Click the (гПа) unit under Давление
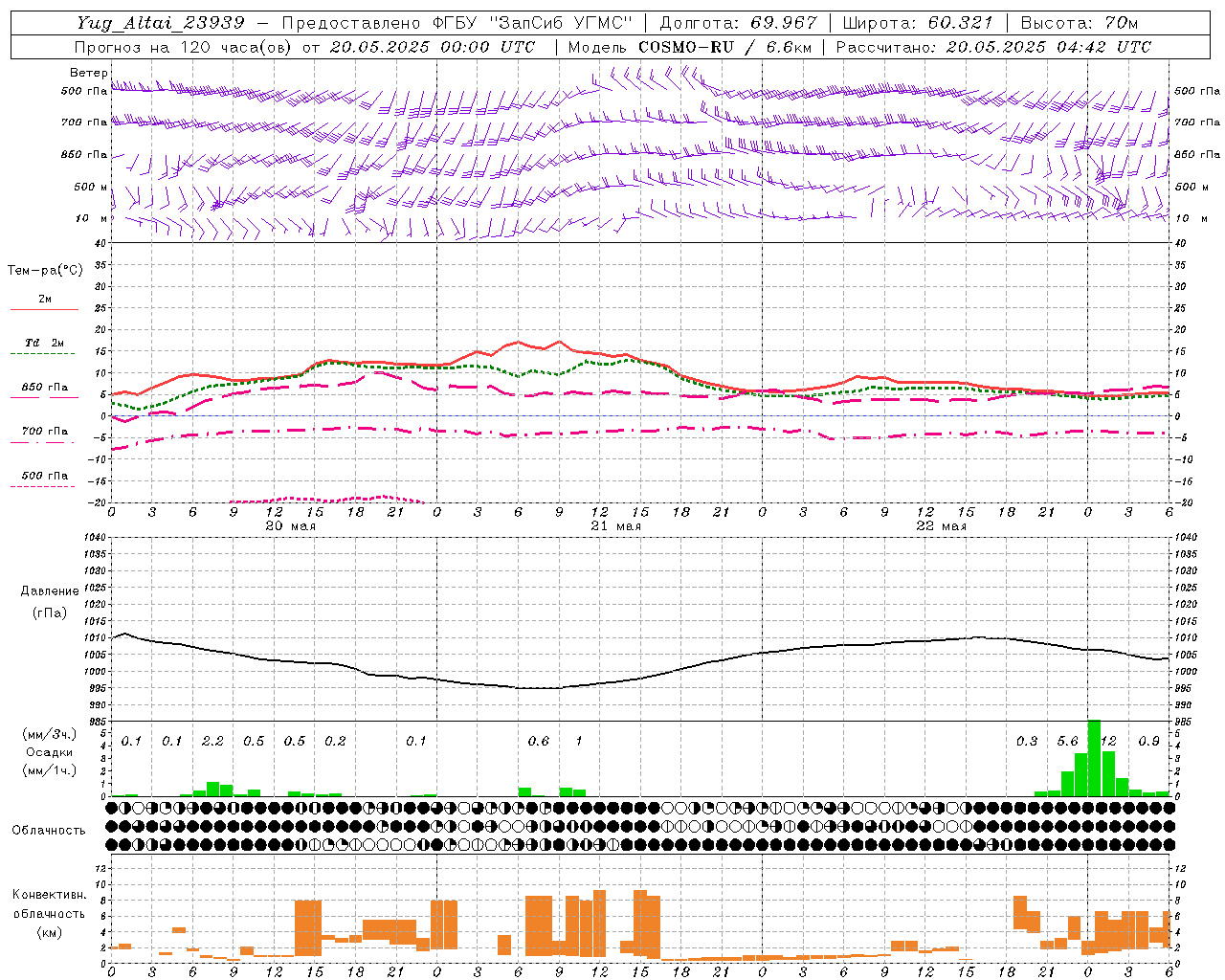The image size is (1225, 980). 50,612
